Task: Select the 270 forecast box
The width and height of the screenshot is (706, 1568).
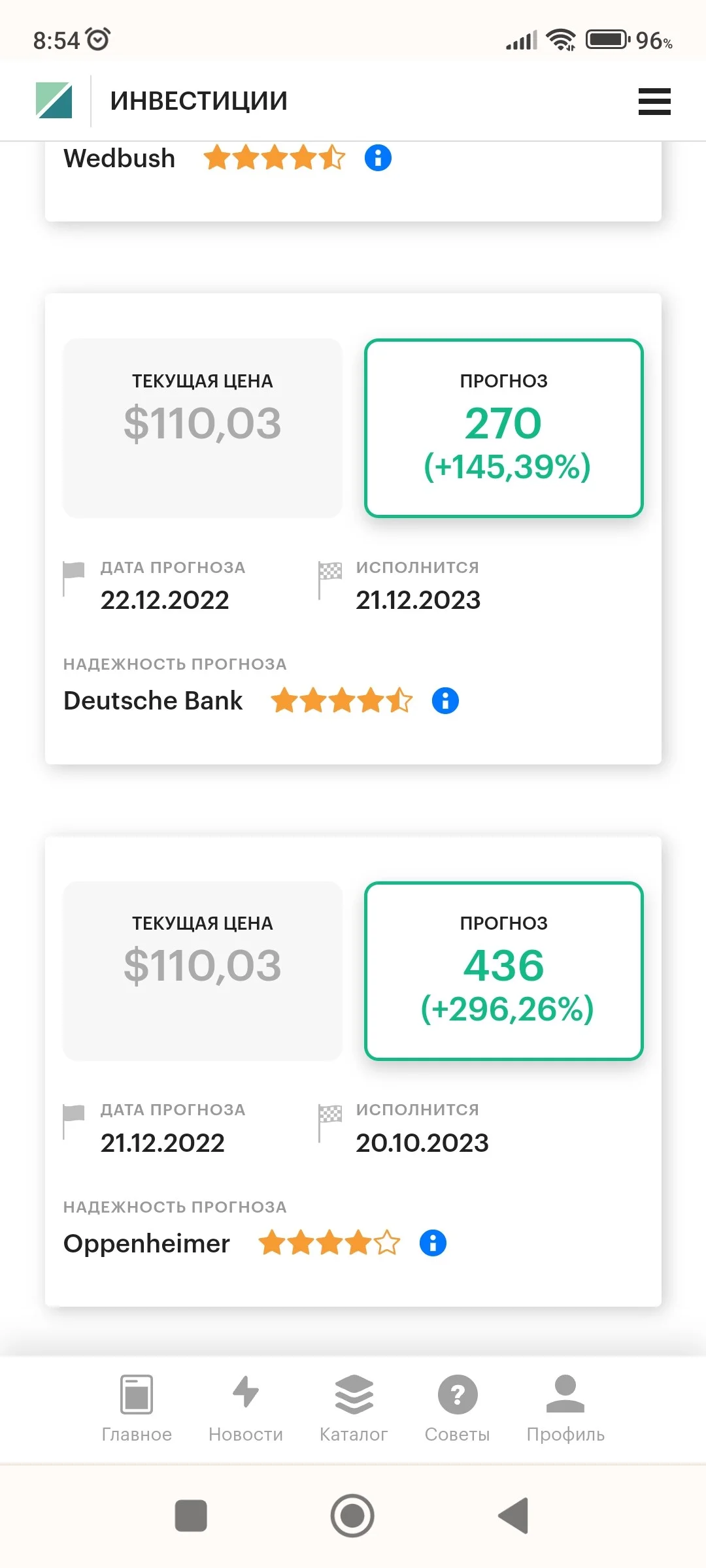Action: [504, 428]
